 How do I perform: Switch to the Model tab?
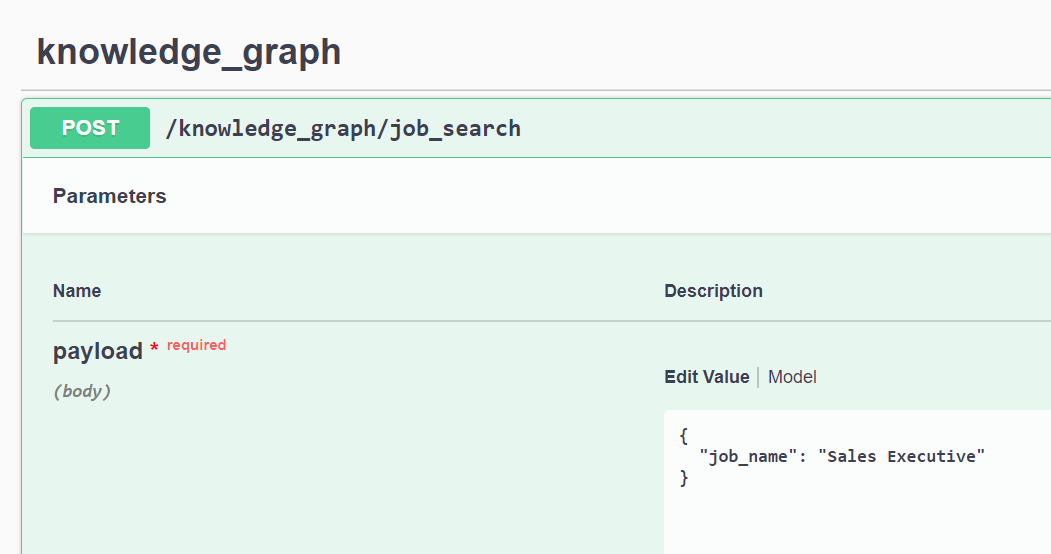point(792,377)
